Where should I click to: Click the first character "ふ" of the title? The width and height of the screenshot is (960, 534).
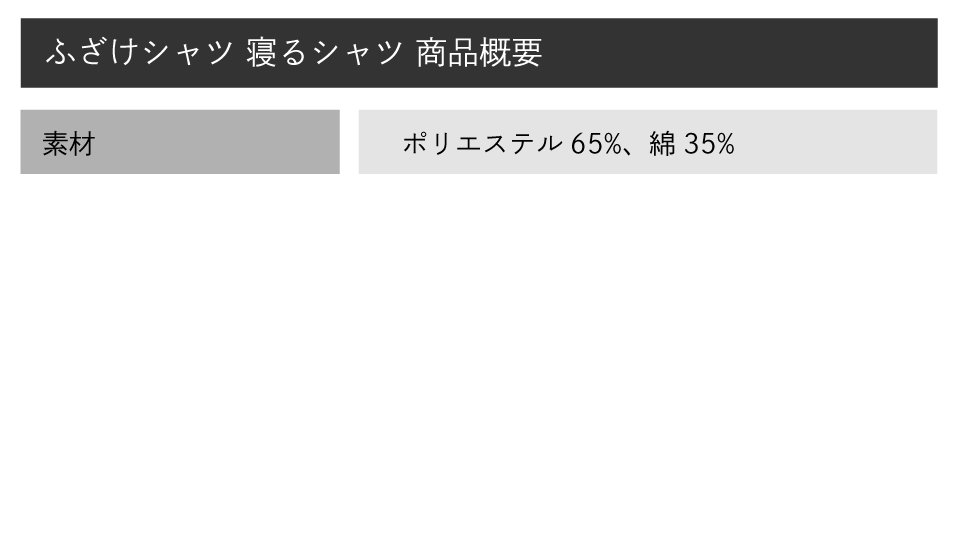[x=59, y=53]
